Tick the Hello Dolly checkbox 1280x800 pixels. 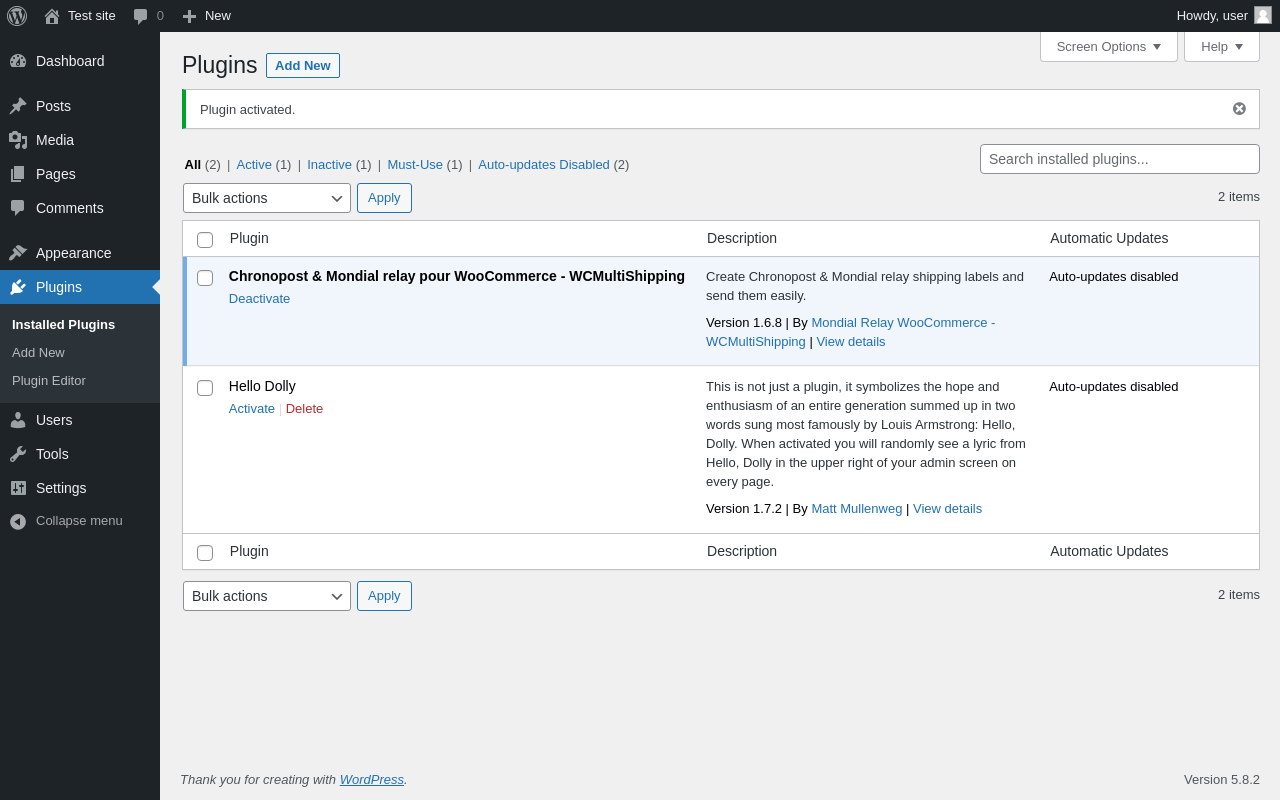(205, 388)
